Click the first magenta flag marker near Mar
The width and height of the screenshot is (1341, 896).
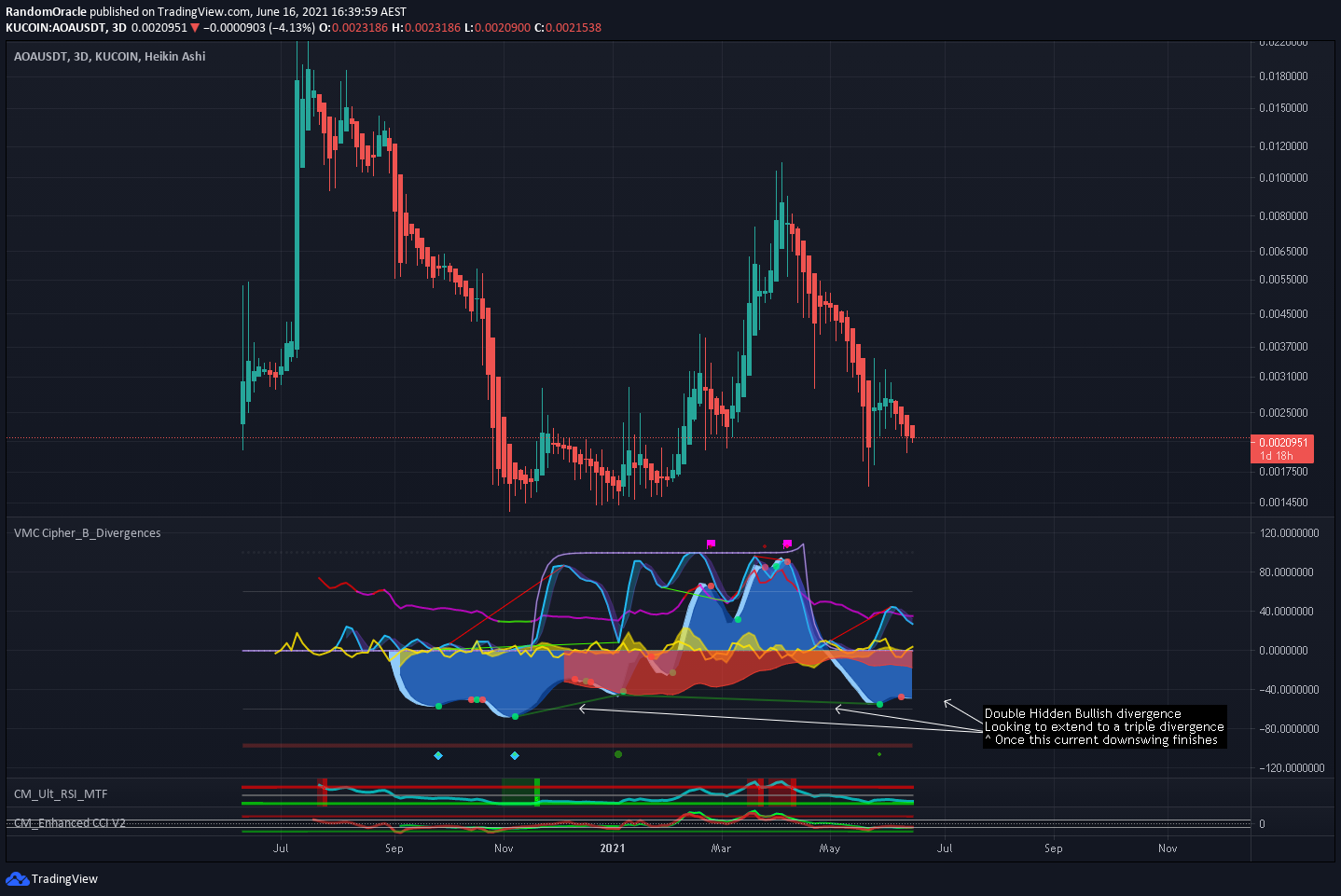pyautogui.click(x=712, y=544)
